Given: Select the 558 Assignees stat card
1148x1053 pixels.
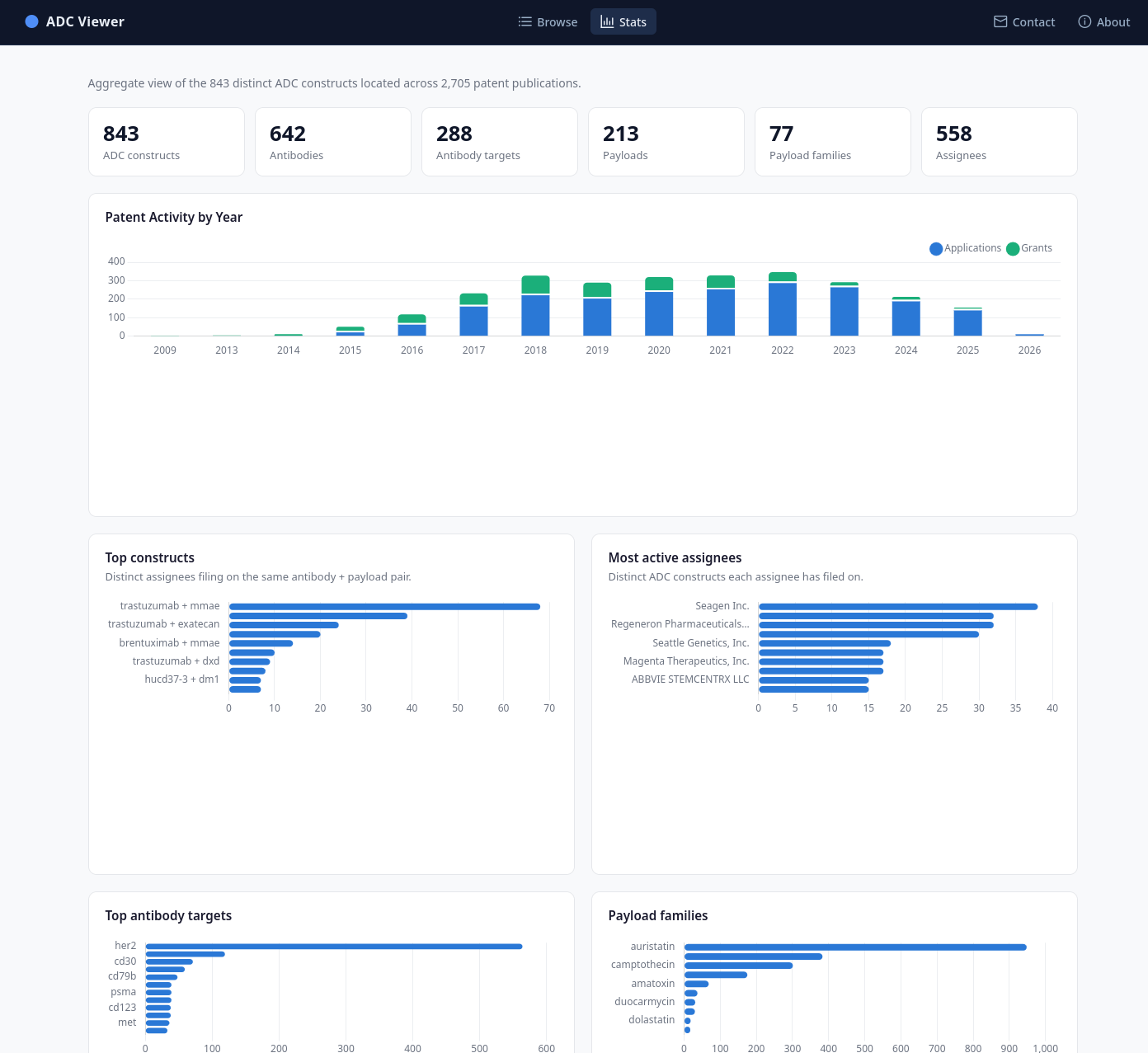Looking at the screenshot, I should tap(1000, 142).
